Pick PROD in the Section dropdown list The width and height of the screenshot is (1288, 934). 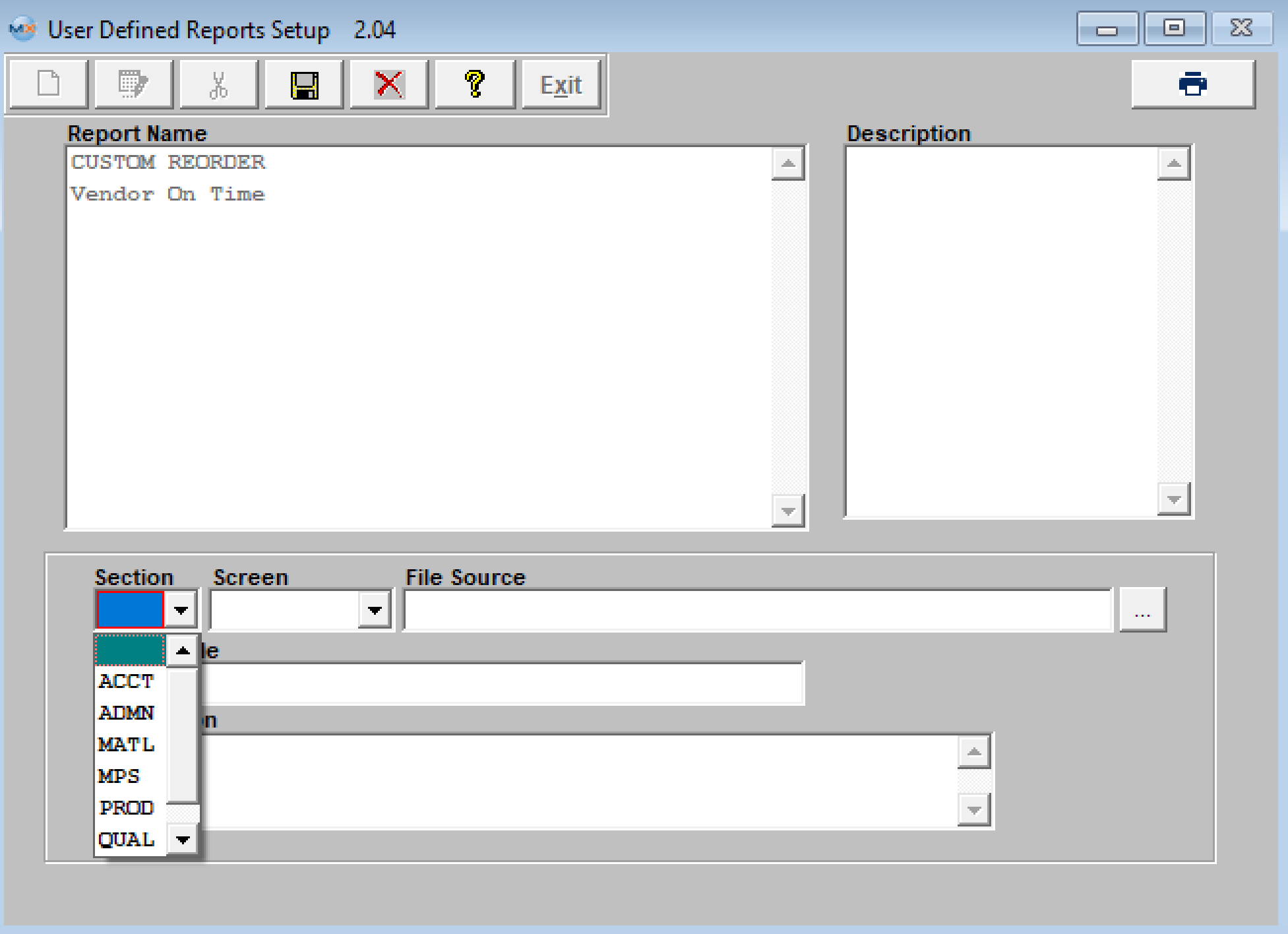(126, 808)
